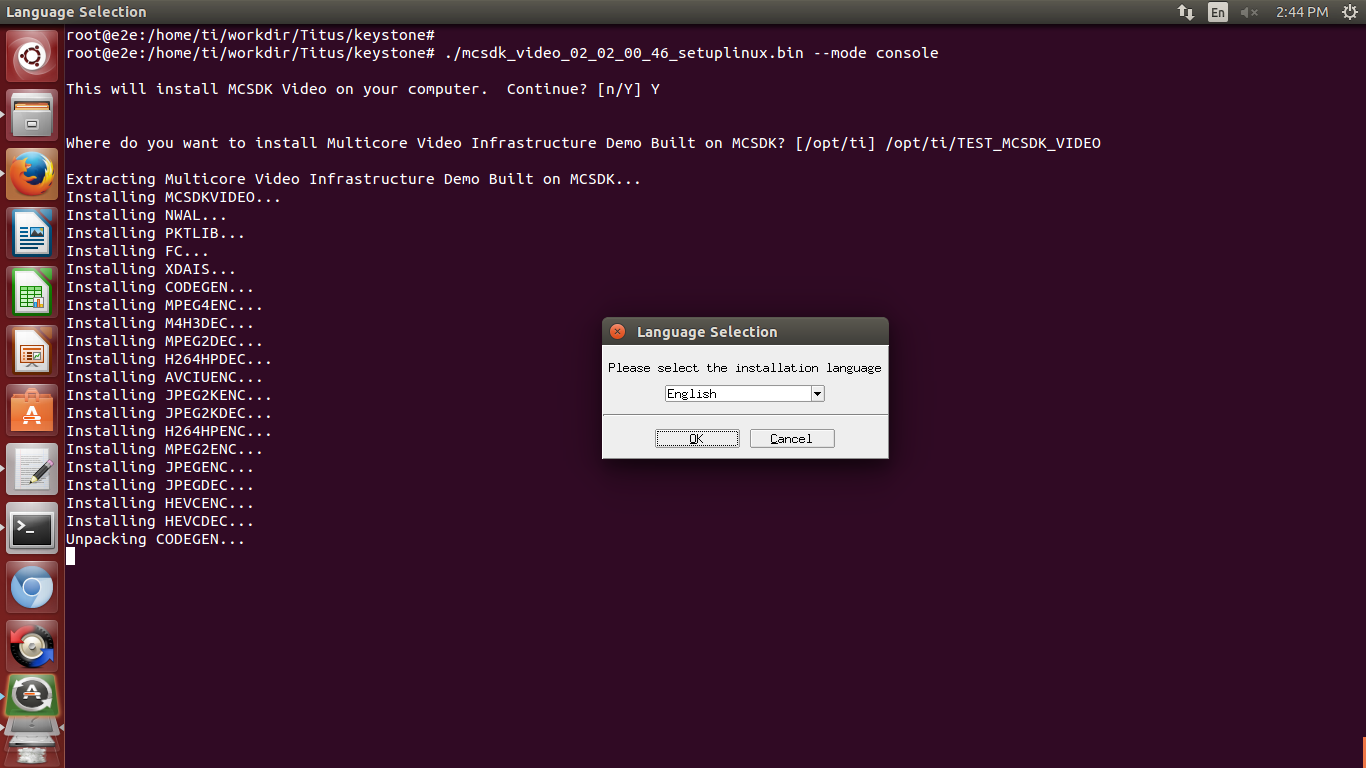Screen dimensions: 1366x768
Task: Launch Firefox web browser
Action: pyautogui.click(x=32, y=174)
